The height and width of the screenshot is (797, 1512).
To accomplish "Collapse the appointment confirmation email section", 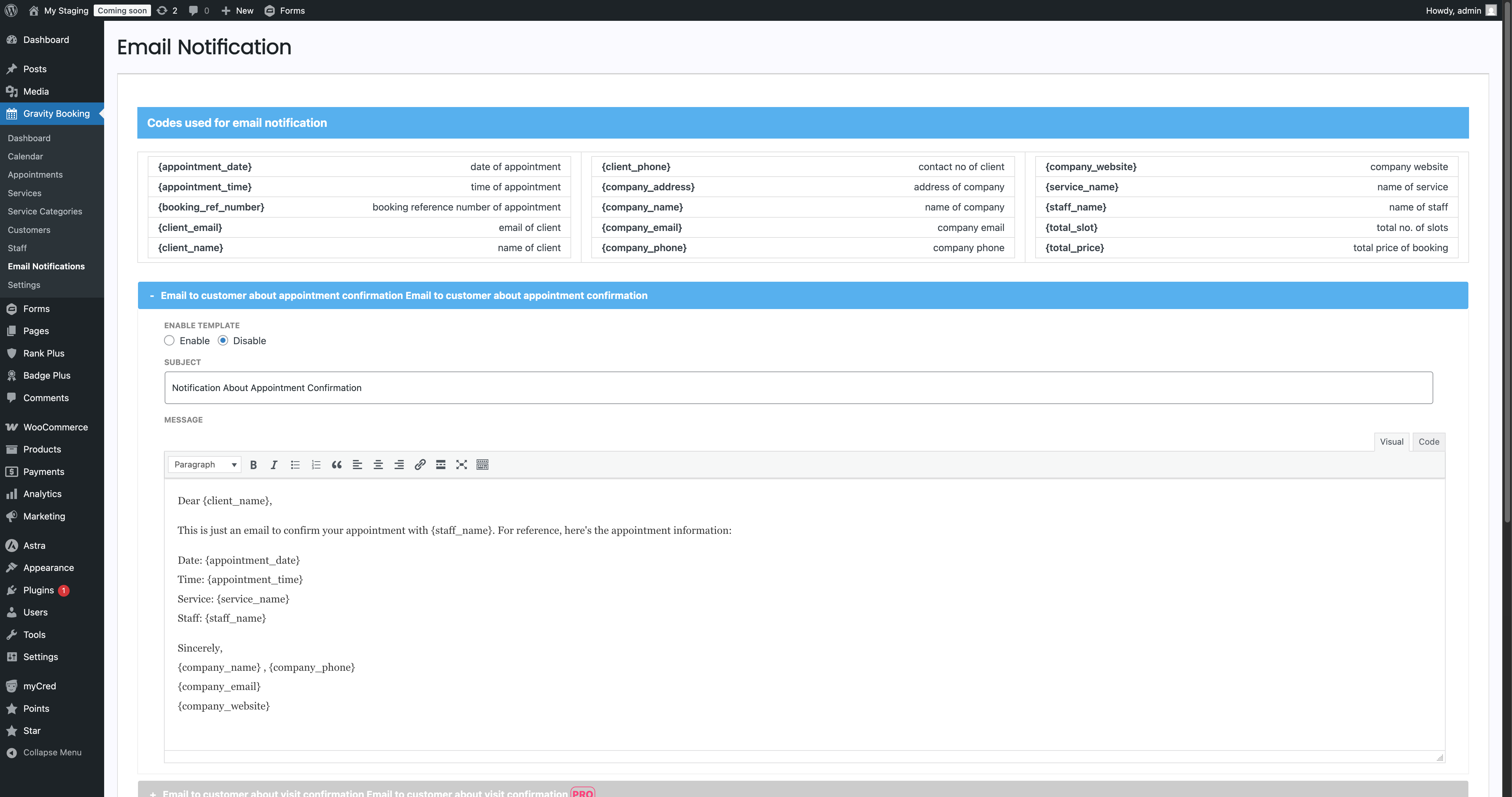I will 152,296.
